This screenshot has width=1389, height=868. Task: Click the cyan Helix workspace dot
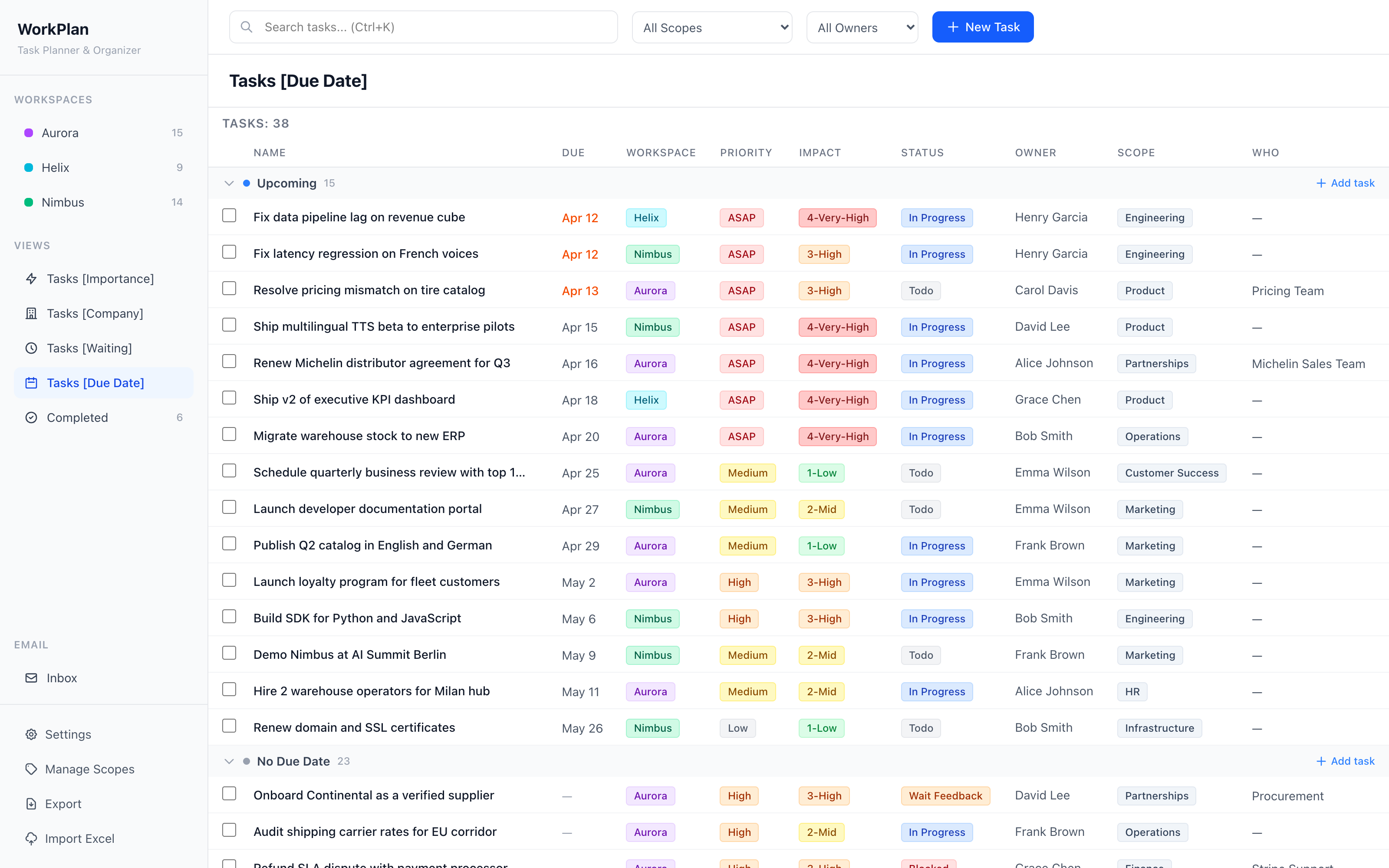[x=28, y=168]
